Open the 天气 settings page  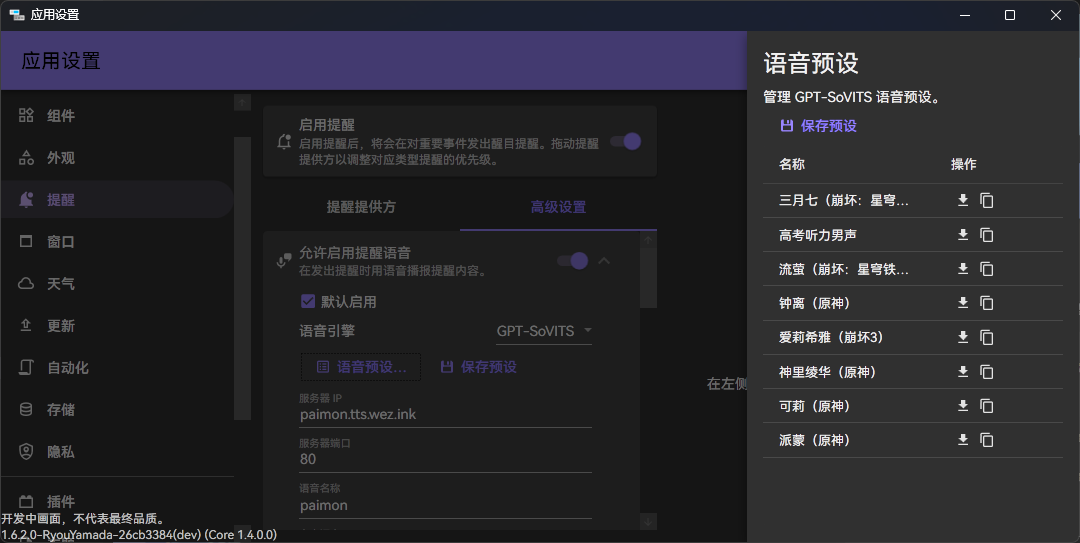tap(60, 284)
